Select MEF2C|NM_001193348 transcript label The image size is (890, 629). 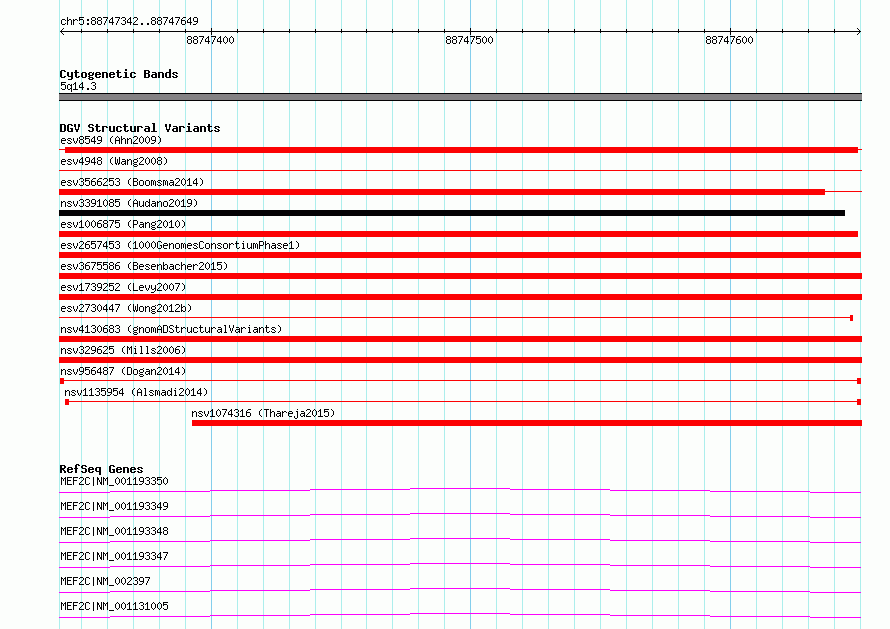pos(114,531)
